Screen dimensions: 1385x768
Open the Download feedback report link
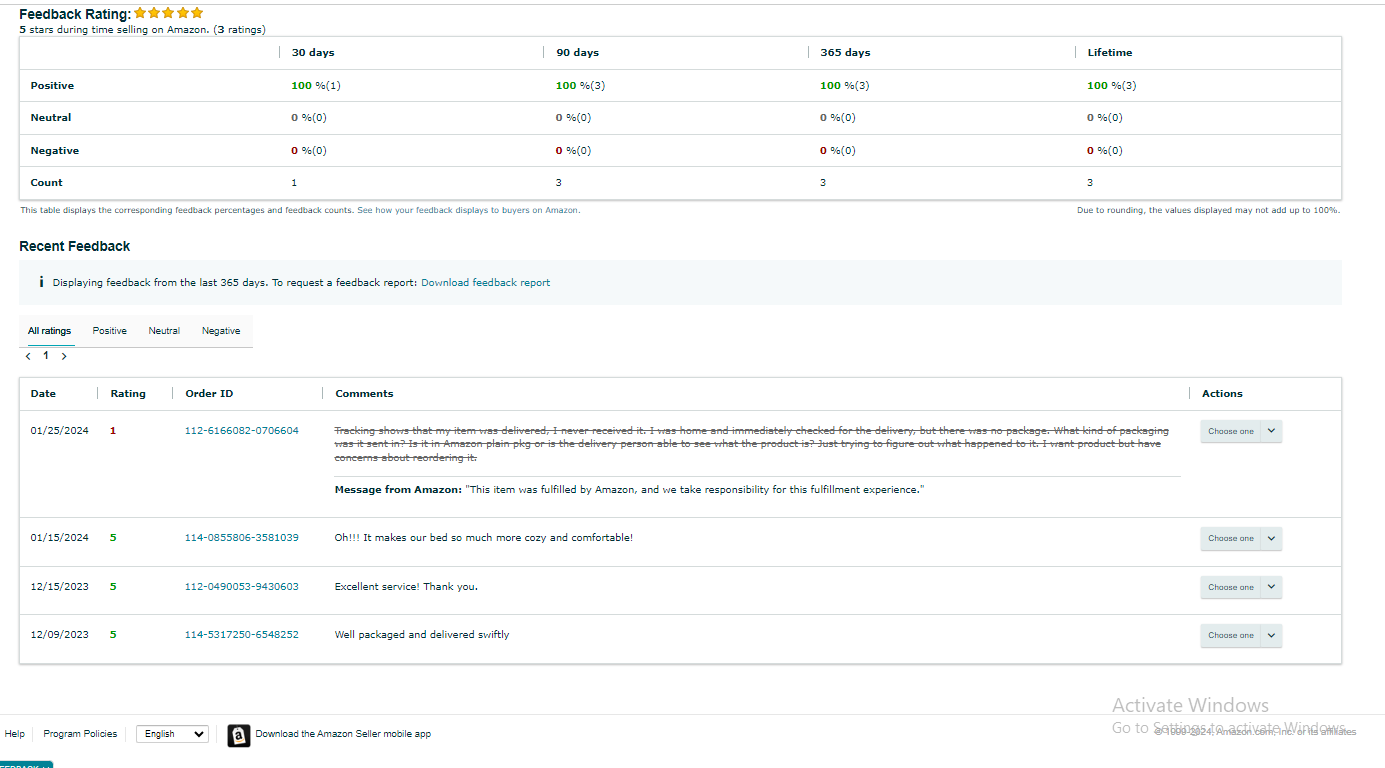485,283
